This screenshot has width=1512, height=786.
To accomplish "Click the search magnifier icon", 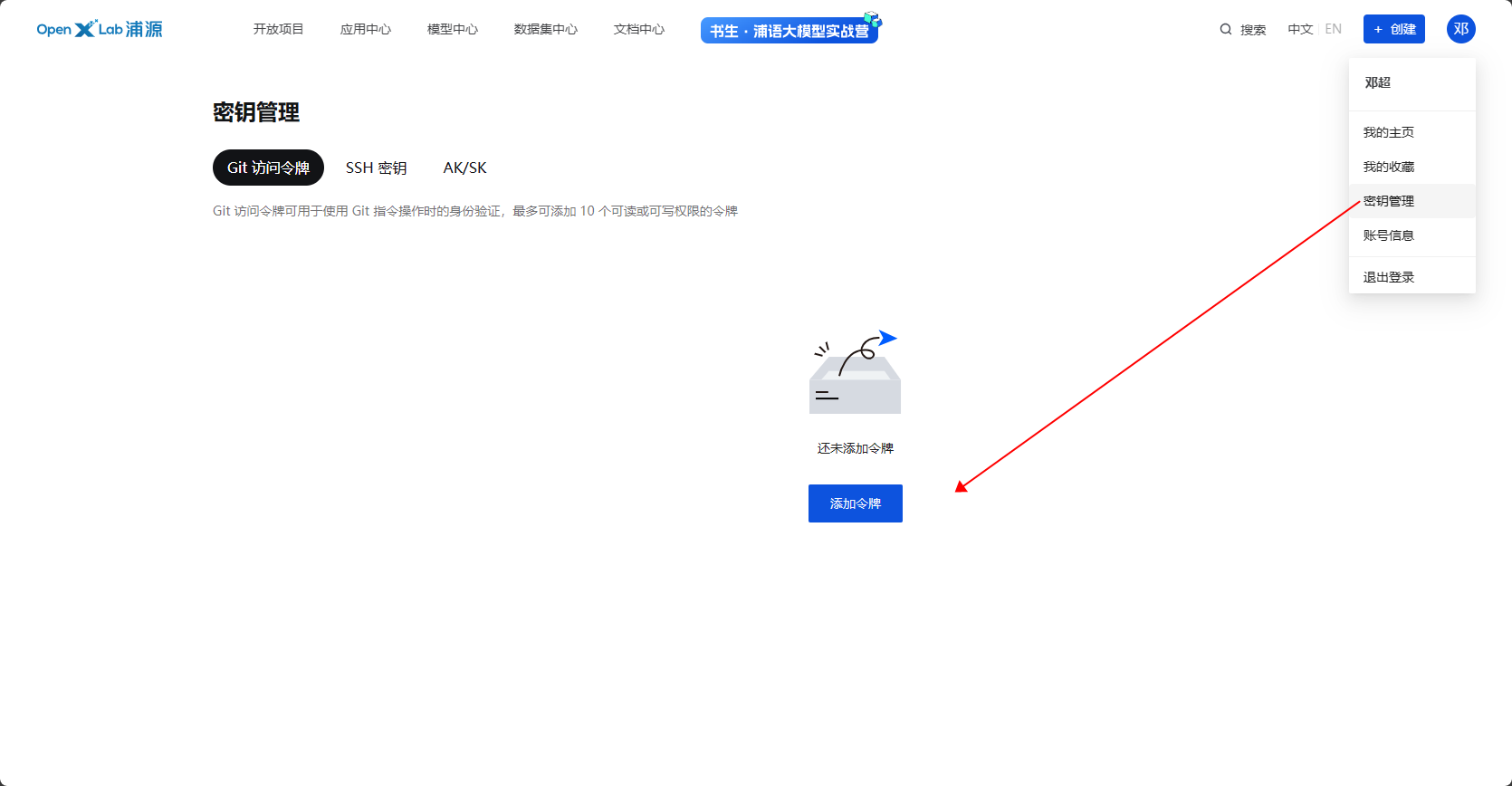I will [1226, 29].
